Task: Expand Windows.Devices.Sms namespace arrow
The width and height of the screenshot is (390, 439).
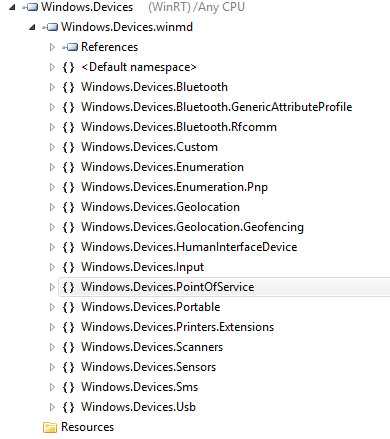Action: pyautogui.click(x=52, y=387)
